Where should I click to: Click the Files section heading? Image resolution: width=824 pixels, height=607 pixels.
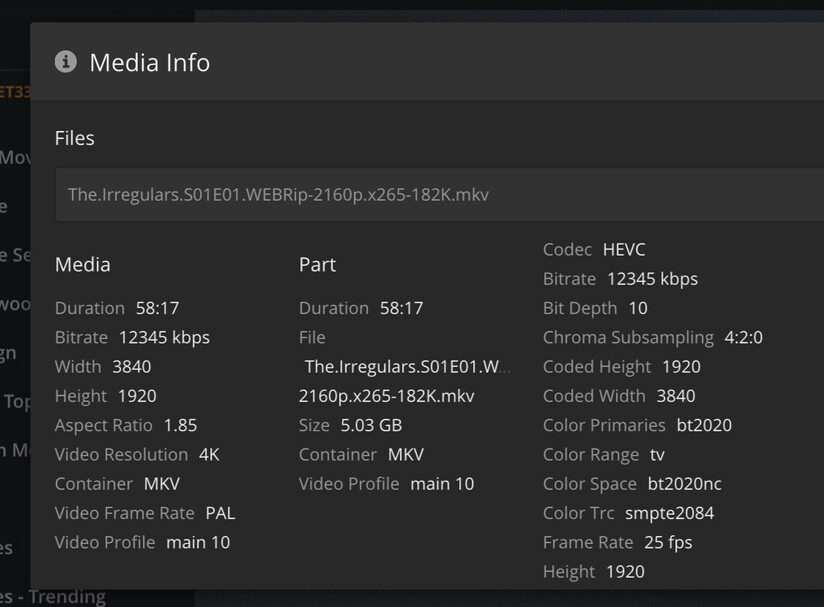[74, 138]
